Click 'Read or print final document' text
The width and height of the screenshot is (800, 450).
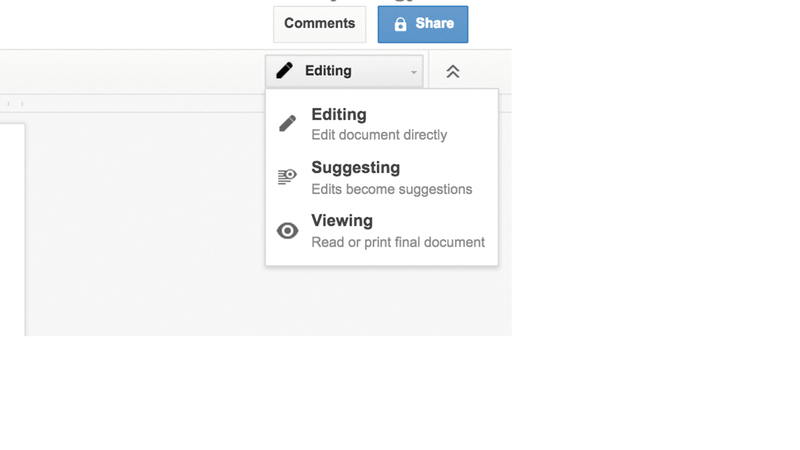coord(398,242)
